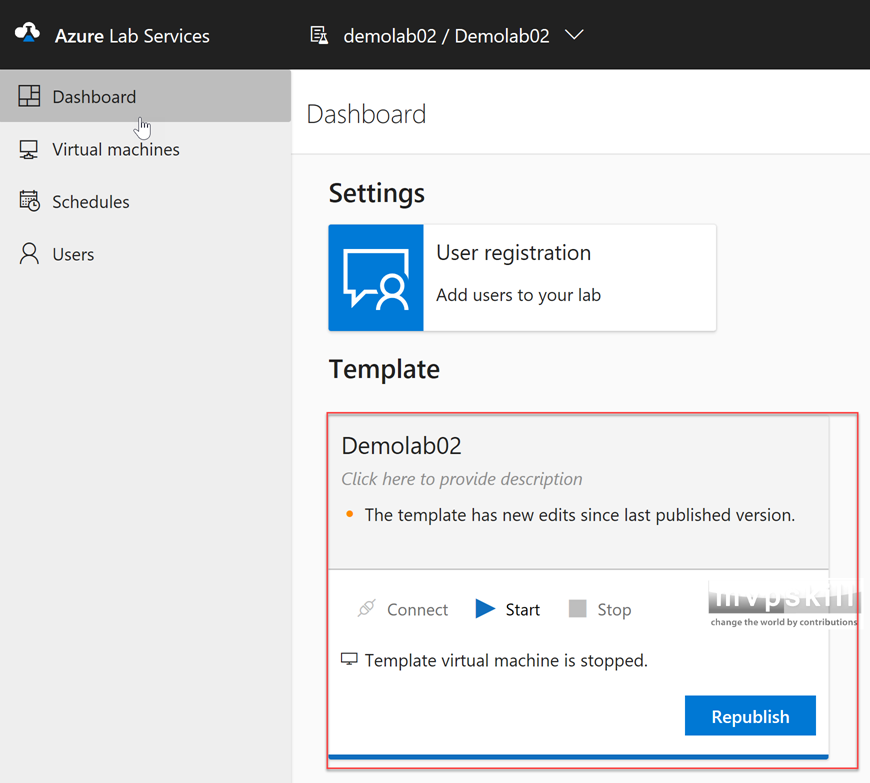
Task: Republish the template
Action: click(x=750, y=716)
